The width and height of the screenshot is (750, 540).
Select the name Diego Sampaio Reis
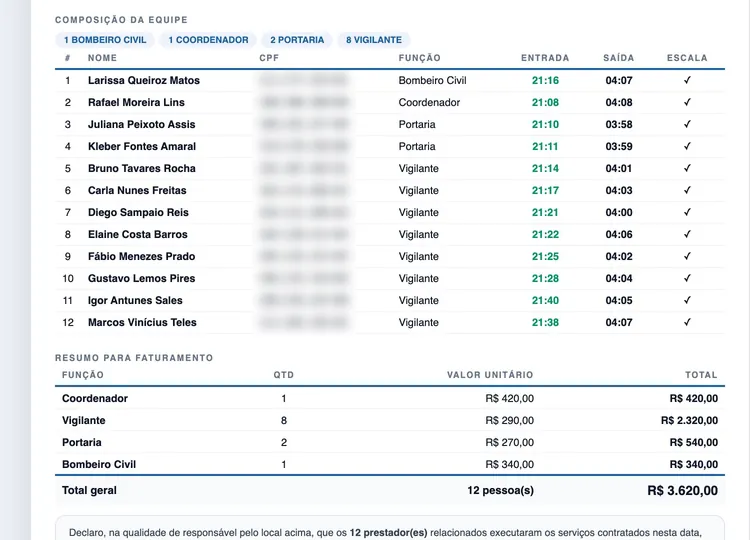coord(138,212)
